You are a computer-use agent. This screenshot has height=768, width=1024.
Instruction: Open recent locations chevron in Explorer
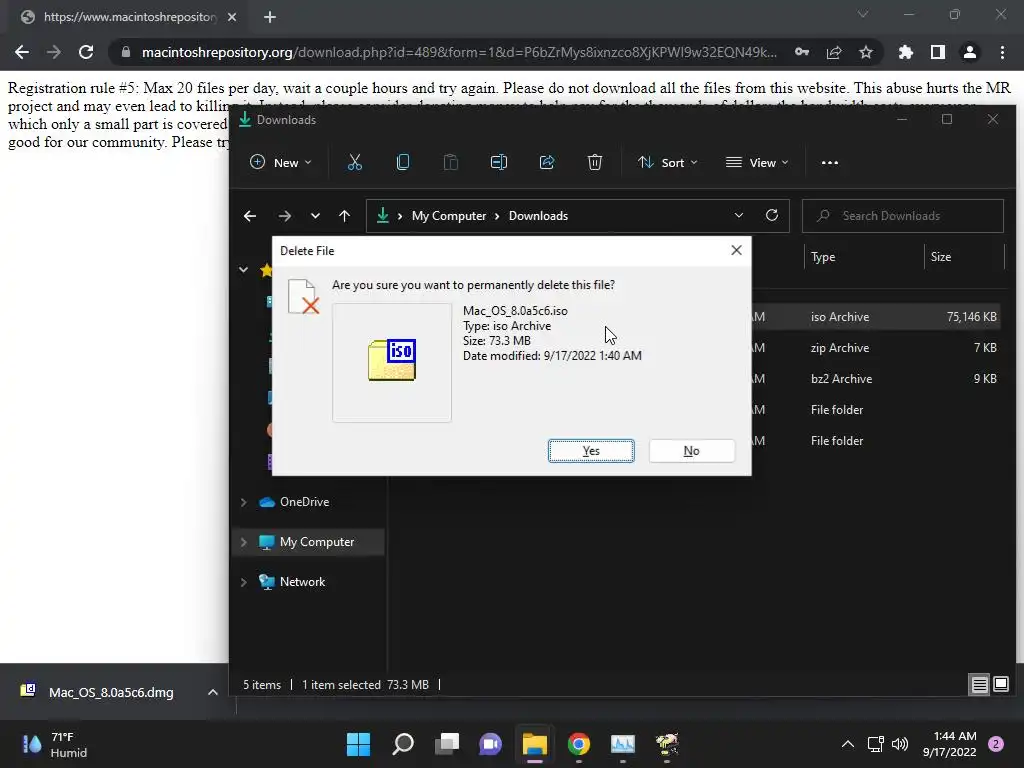(315, 216)
